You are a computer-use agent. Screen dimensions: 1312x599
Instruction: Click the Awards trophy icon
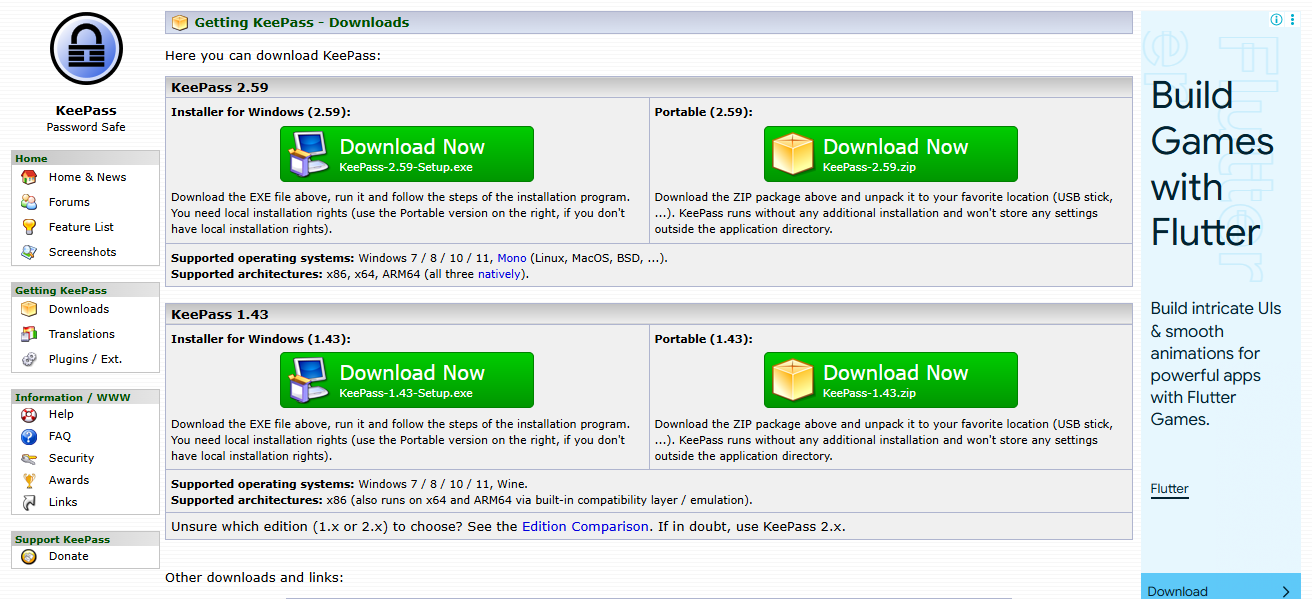(x=29, y=480)
